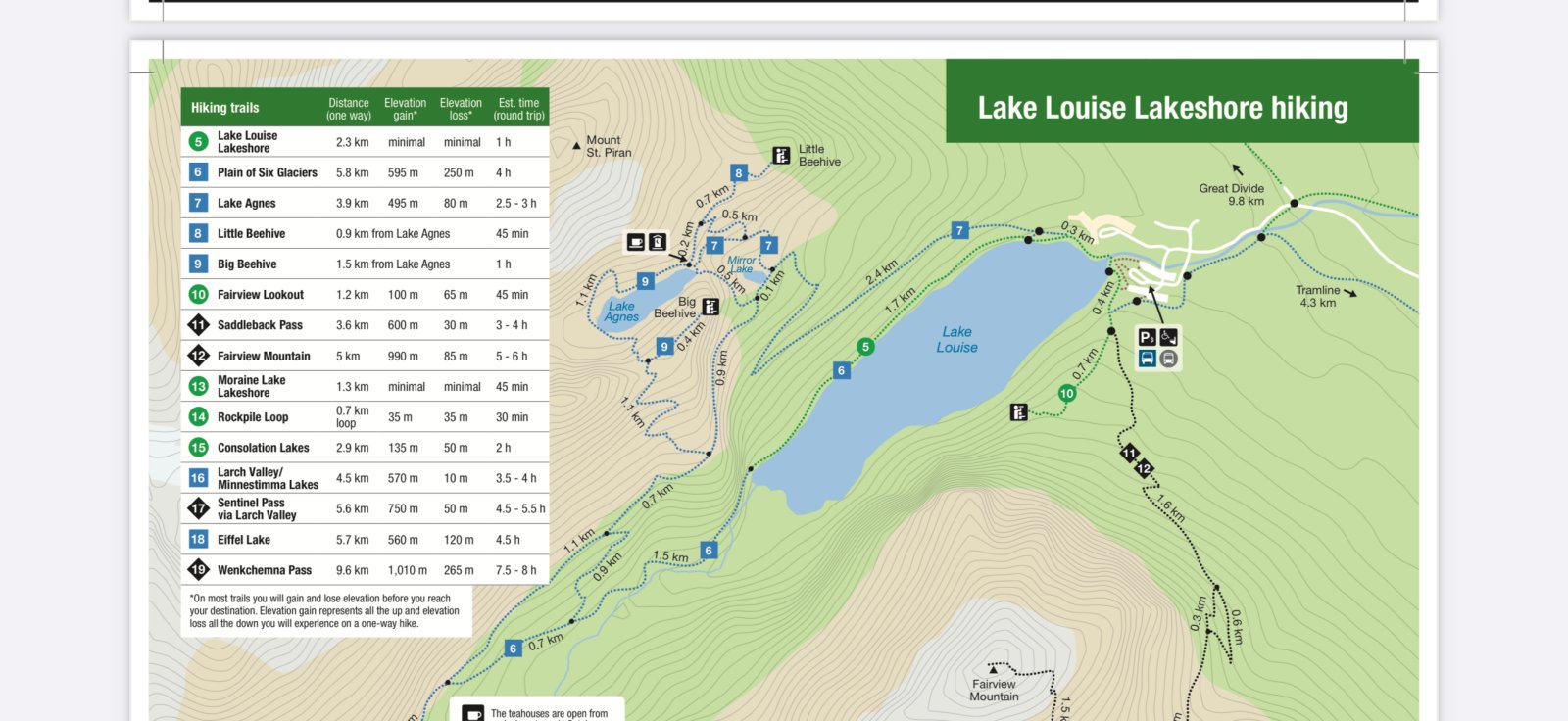The width and height of the screenshot is (1568, 721).
Task: Click the Hiking trails table header
Action: click(x=225, y=108)
